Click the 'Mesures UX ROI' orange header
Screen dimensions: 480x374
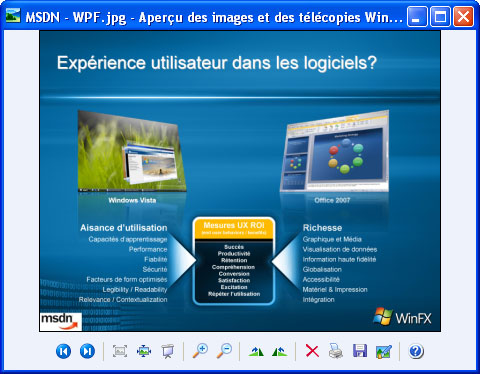[x=234, y=228]
